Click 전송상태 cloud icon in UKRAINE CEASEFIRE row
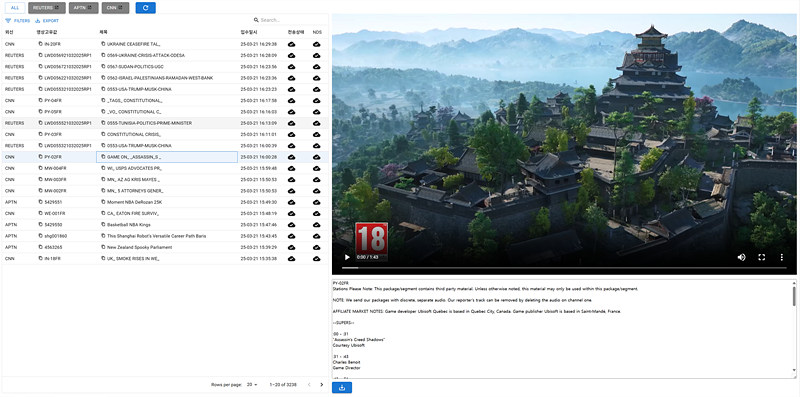This screenshot has width=800, height=397. pos(291,44)
